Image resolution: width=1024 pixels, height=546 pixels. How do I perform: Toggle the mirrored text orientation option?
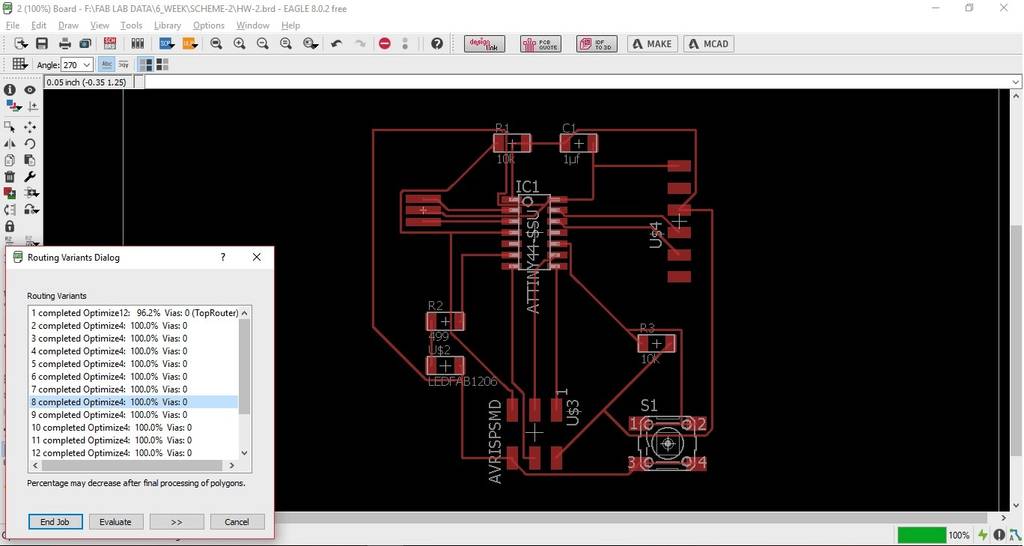coord(123,65)
